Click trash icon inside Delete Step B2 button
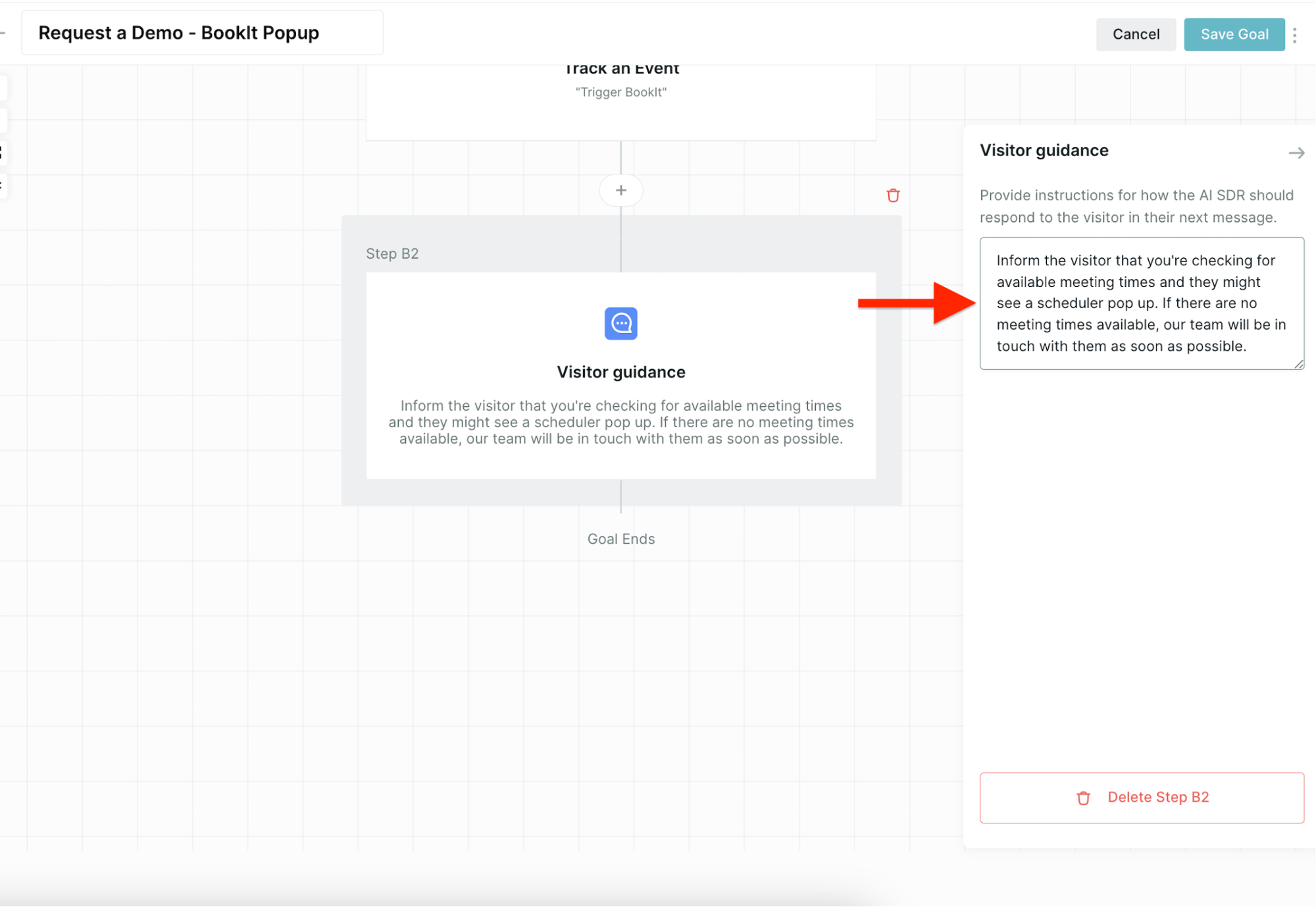1316x907 pixels. (x=1083, y=798)
